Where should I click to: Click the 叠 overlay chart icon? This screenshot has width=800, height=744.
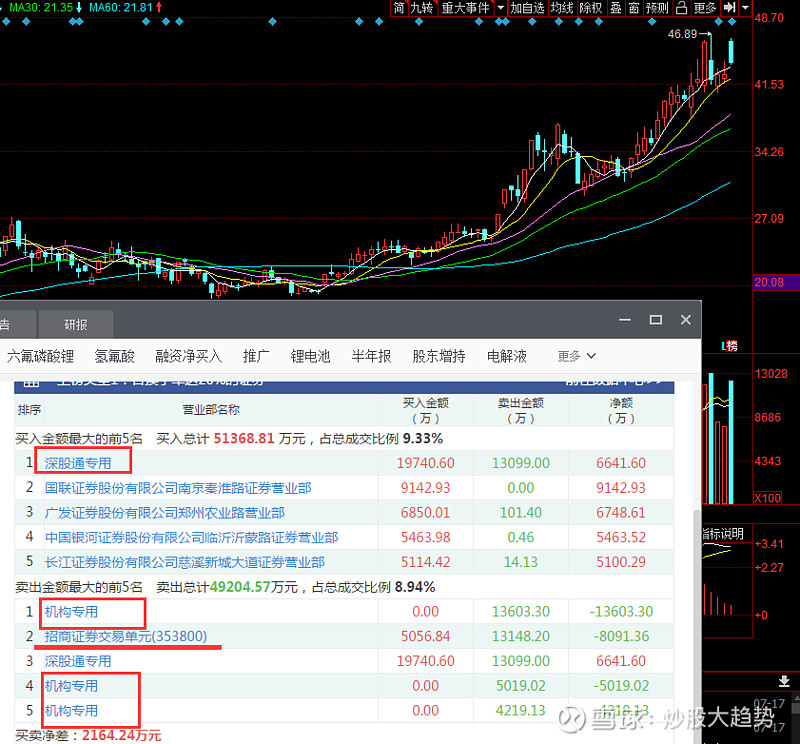616,8
